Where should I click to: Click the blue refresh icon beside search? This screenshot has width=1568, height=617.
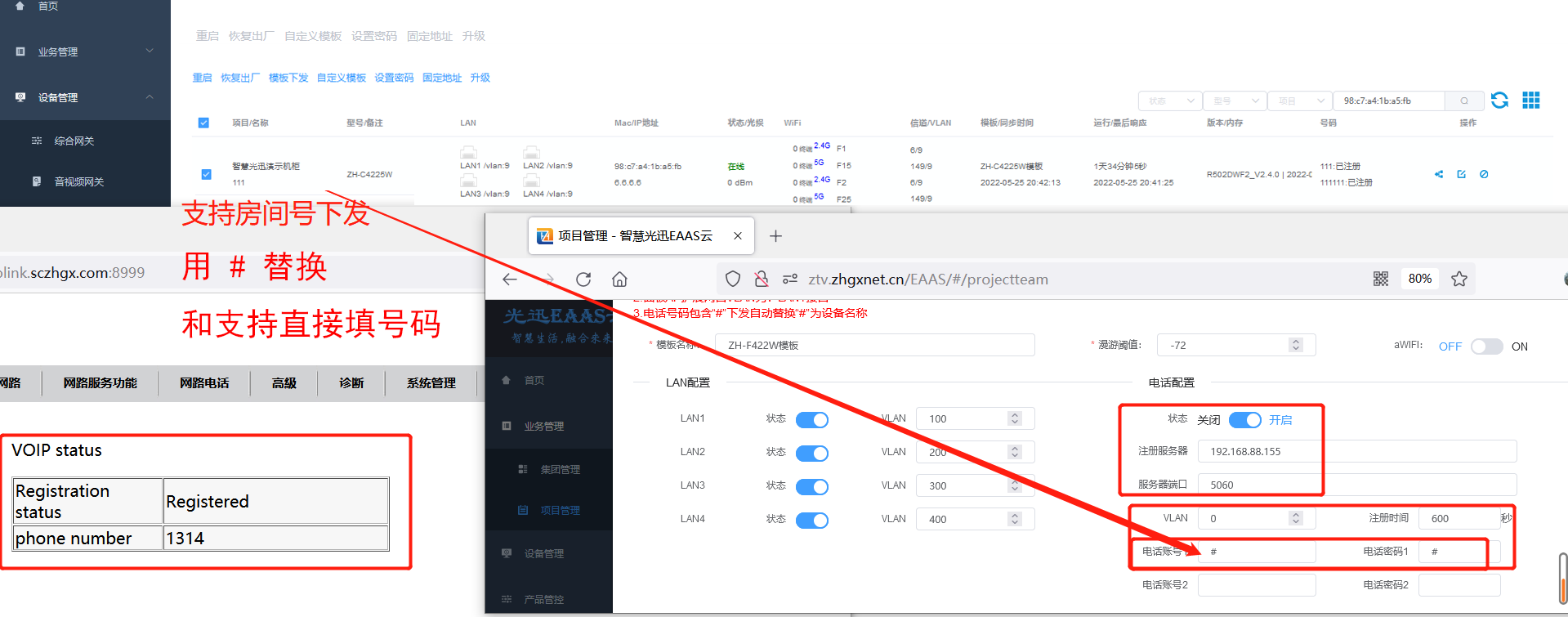(1499, 101)
